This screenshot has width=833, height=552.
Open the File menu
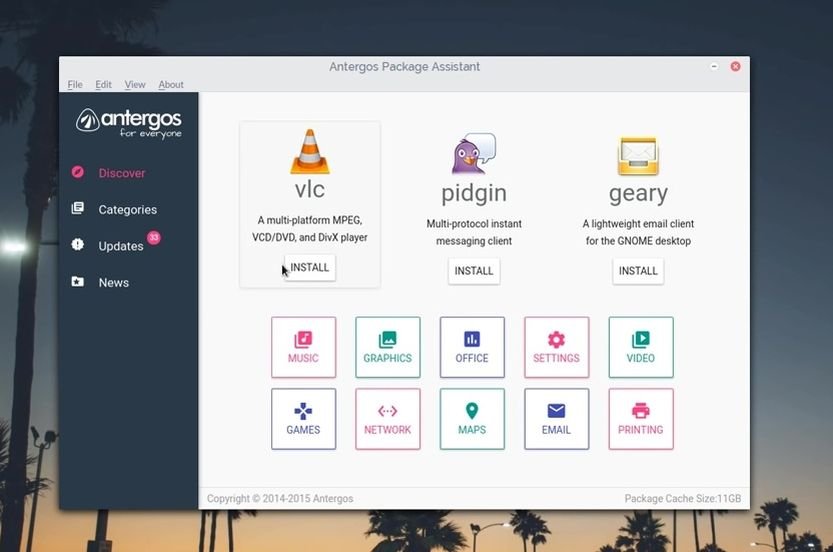[x=75, y=85]
